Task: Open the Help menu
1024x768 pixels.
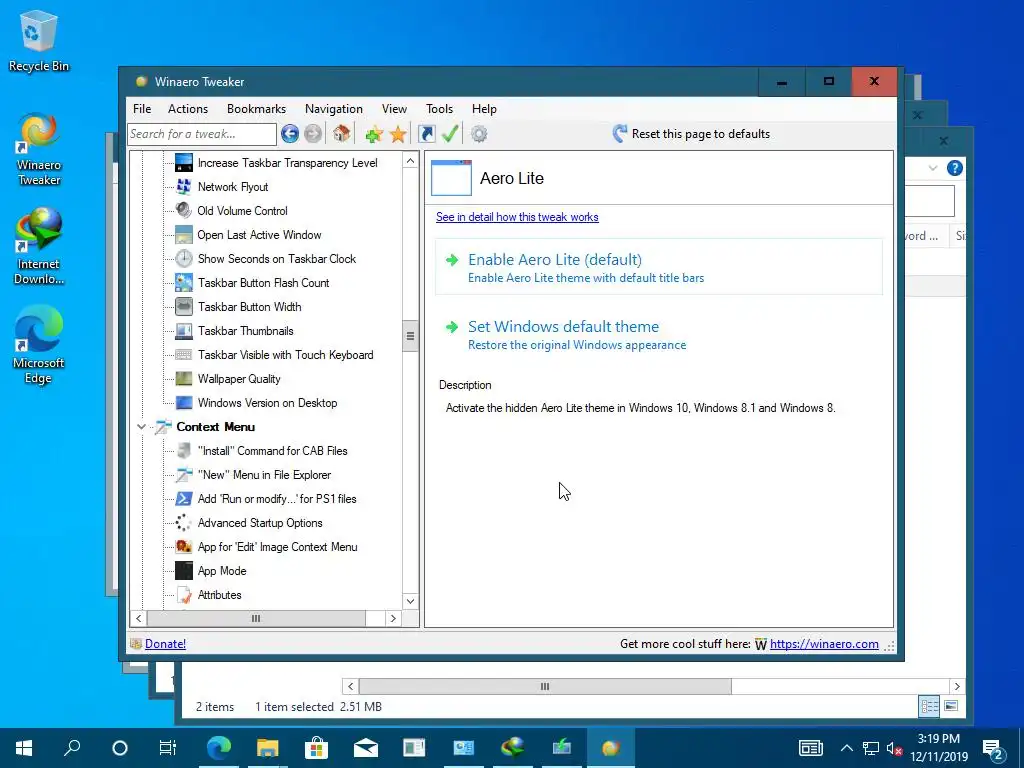Action: 484,109
